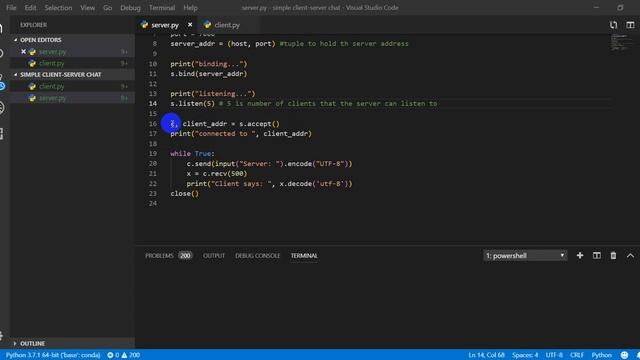
Task: Change language mode via Python status item
Action: pos(602,355)
